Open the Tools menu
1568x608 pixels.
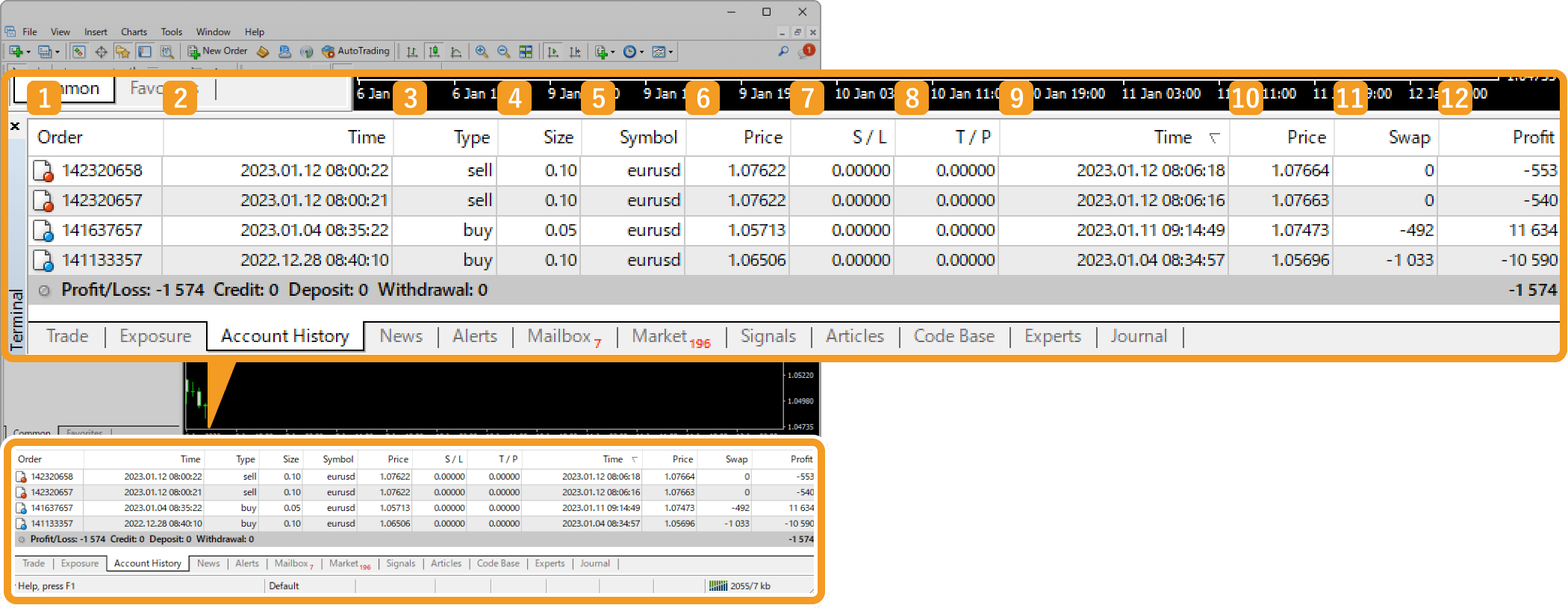pyautogui.click(x=172, y=32)
